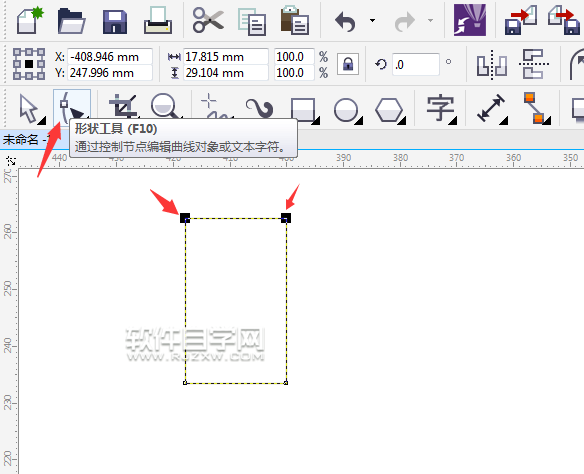Toggle the lock ratio padlock
Screen dimensions: 584x474
(x=348, y=64)
